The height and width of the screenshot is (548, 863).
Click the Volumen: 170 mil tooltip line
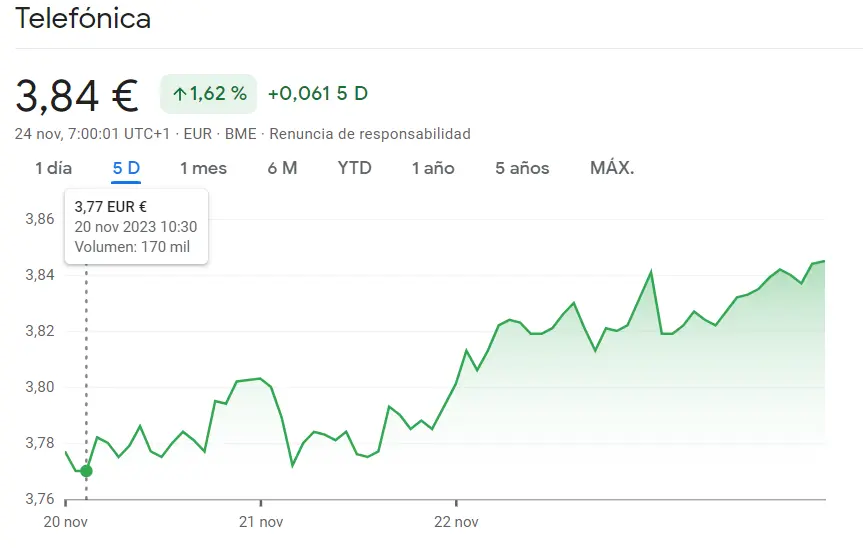[x=132, y=246]
